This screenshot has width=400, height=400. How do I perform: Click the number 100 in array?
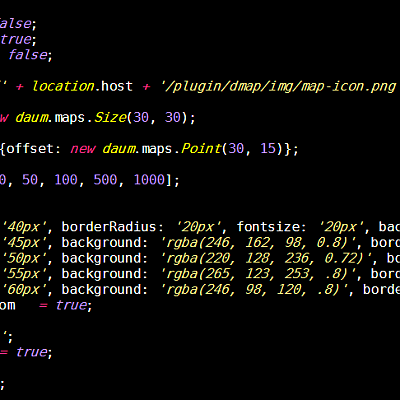coord(66,180)
